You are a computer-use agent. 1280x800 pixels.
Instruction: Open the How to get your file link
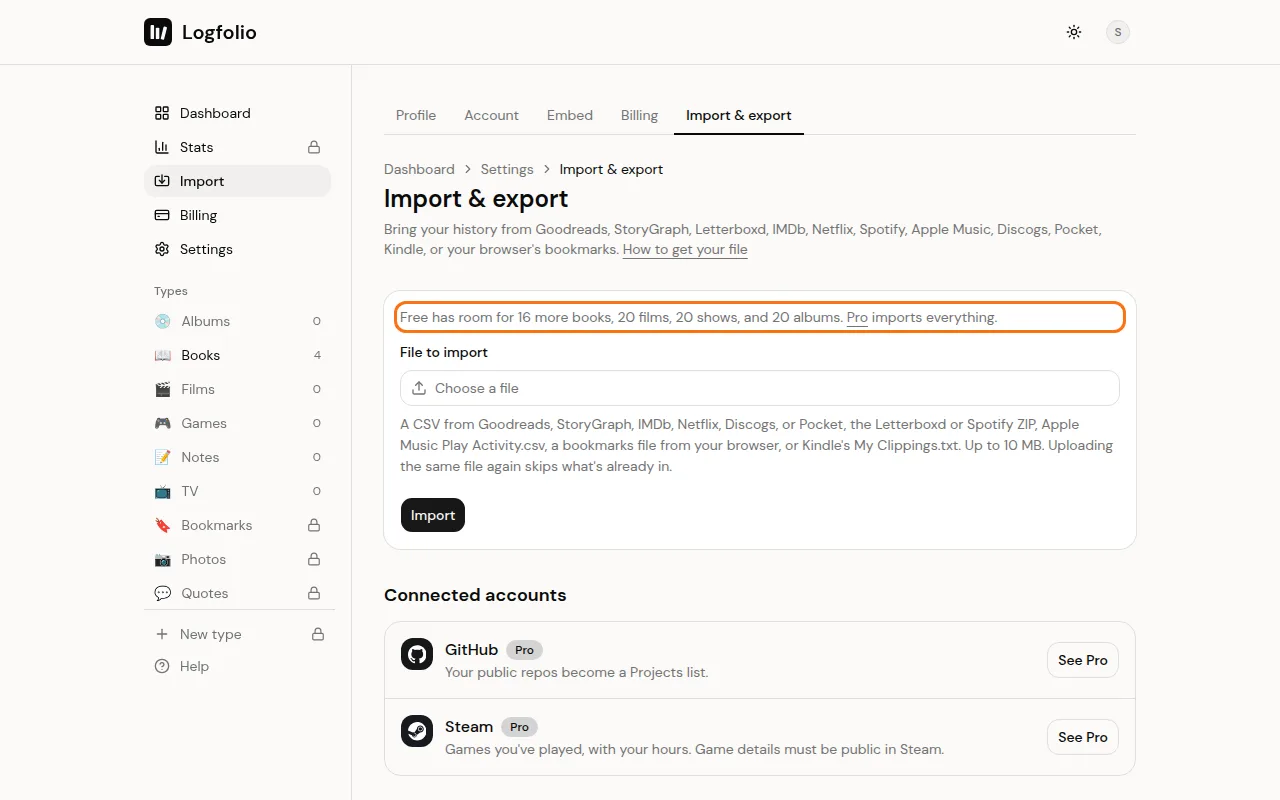coord(685,249)
